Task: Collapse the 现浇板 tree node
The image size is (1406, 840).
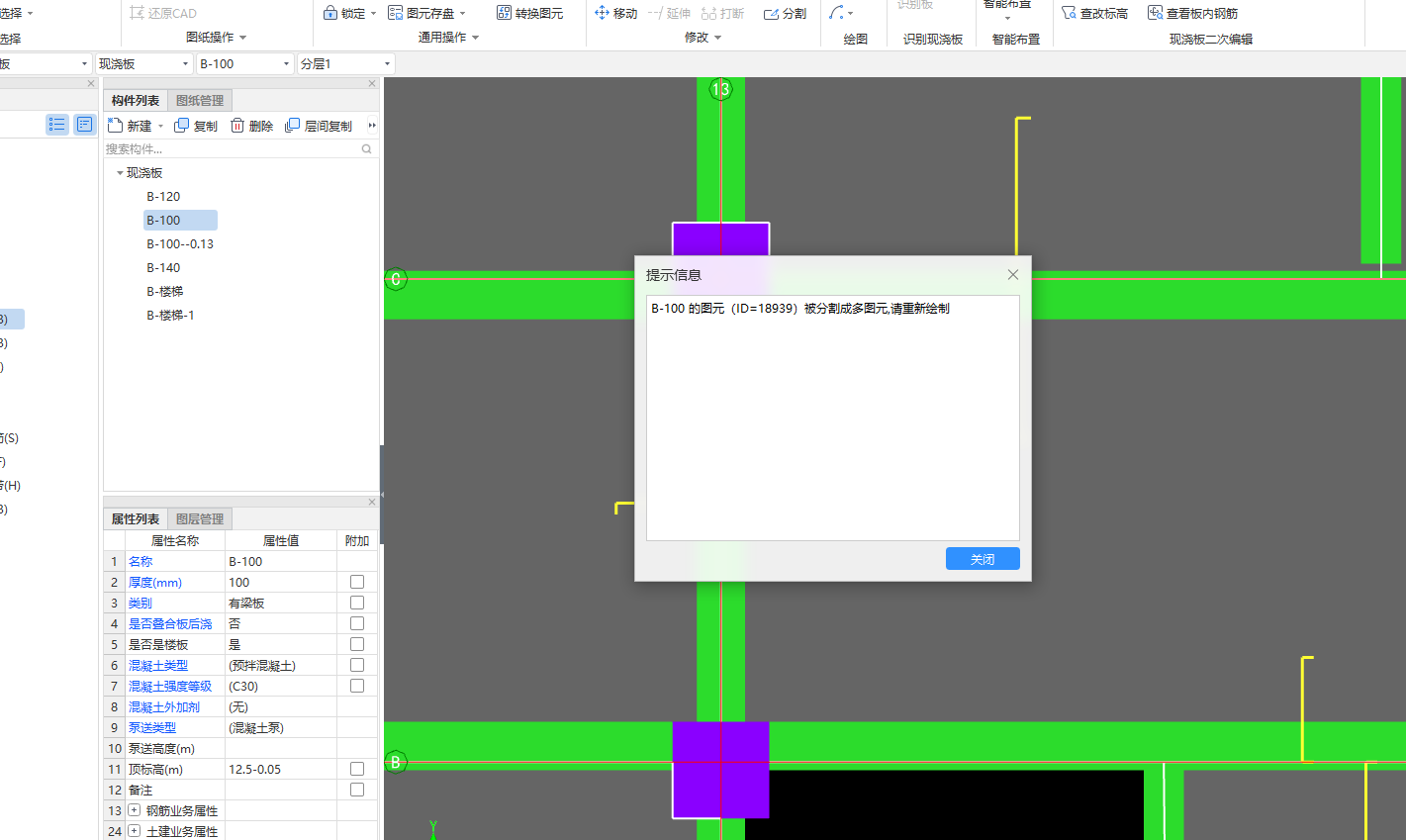Action: tap(120, 173)
